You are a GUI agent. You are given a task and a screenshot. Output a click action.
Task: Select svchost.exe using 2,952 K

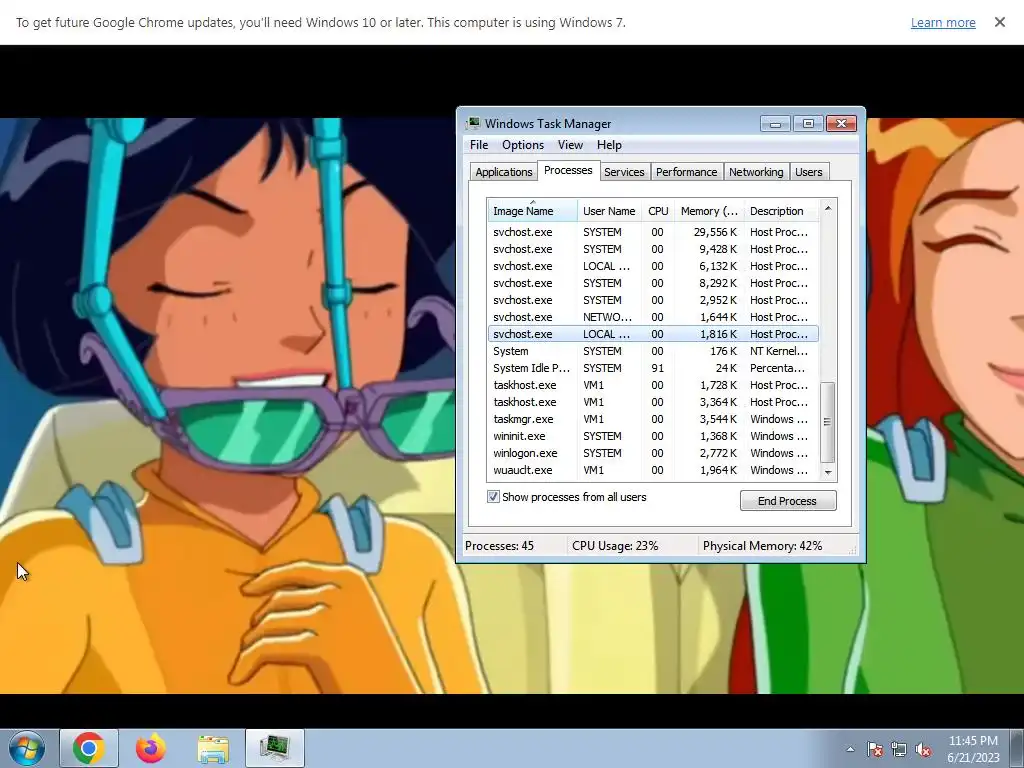653,300
